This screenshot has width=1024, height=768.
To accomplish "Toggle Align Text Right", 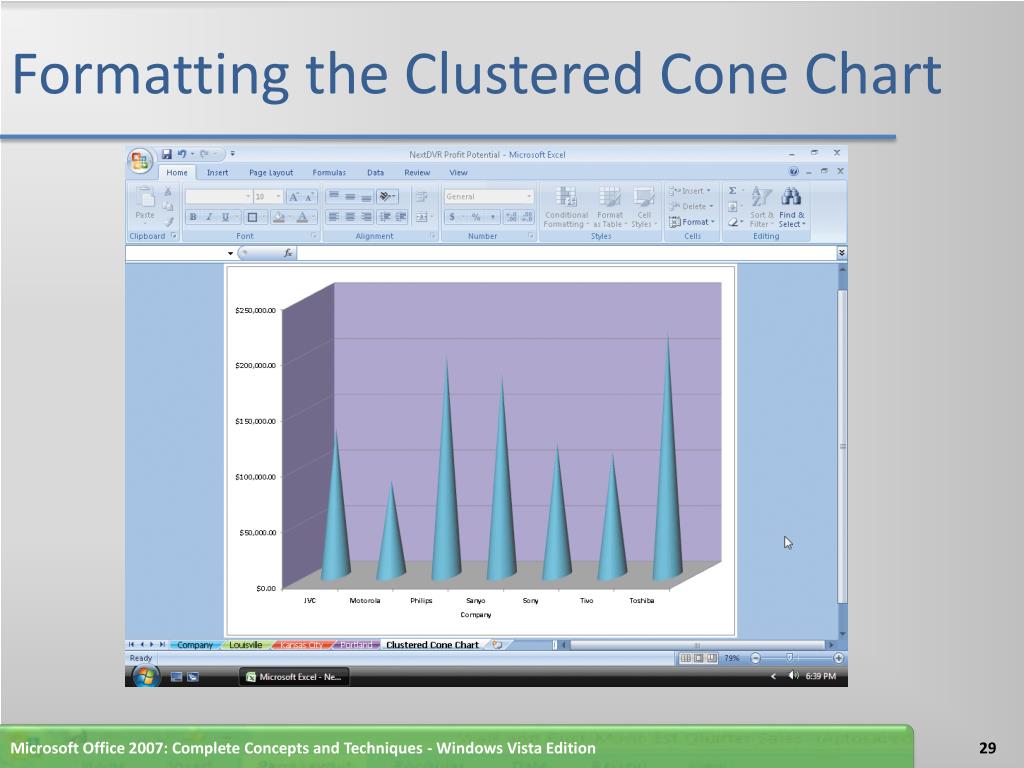I will coord(366,217).
